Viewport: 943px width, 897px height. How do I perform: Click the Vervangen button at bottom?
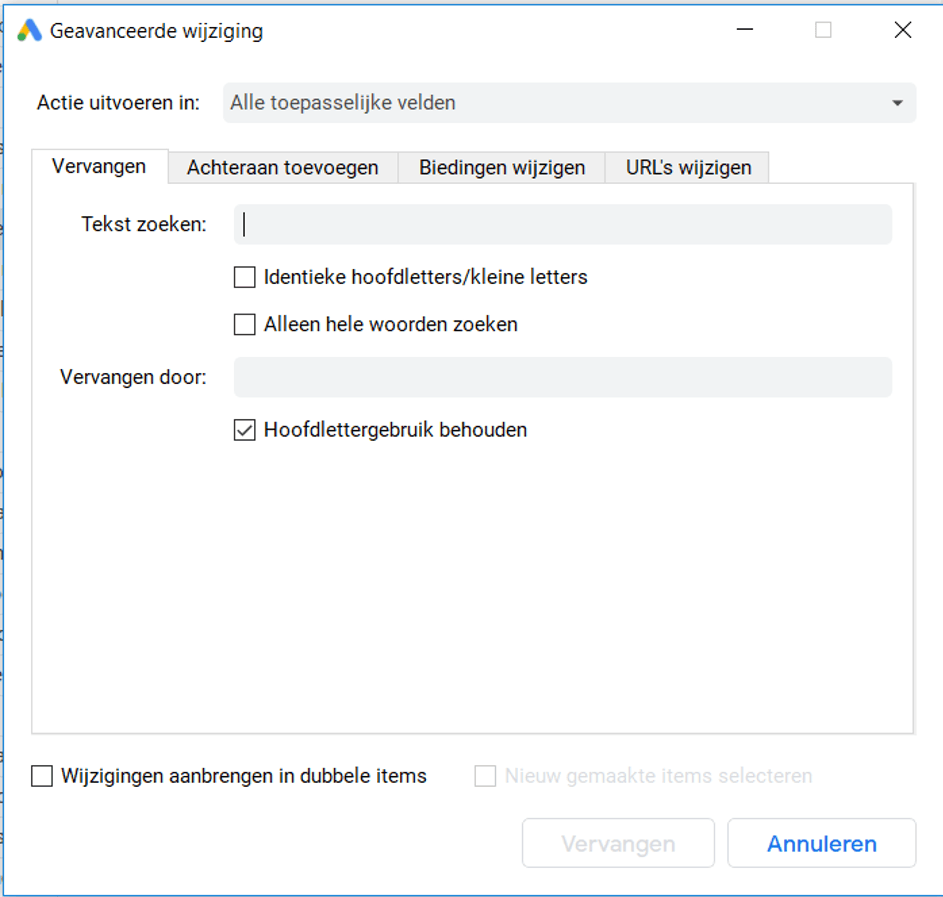click(x=618, y=843)
